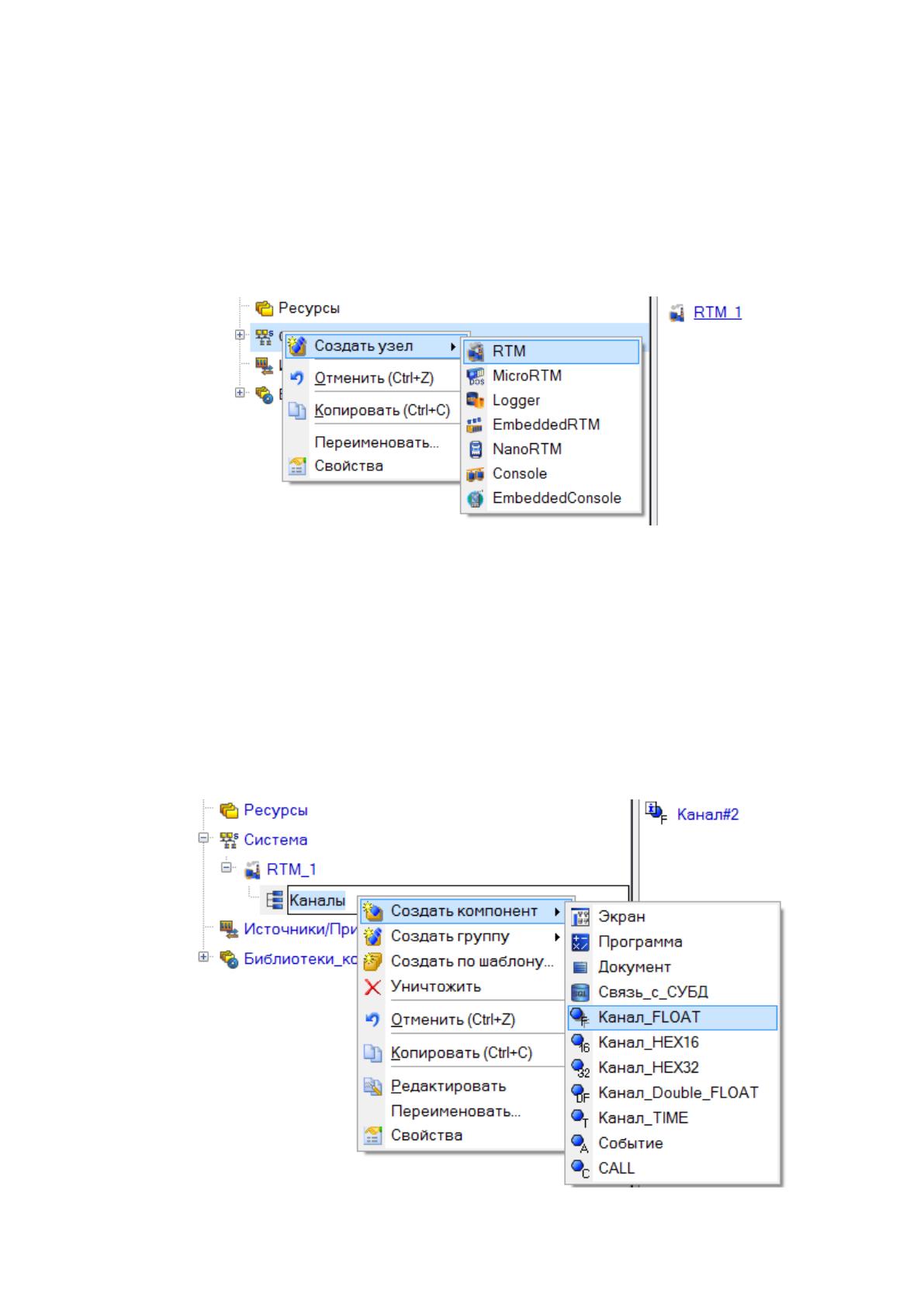Click the Уничтожить red cross icon

click(373, 987)
